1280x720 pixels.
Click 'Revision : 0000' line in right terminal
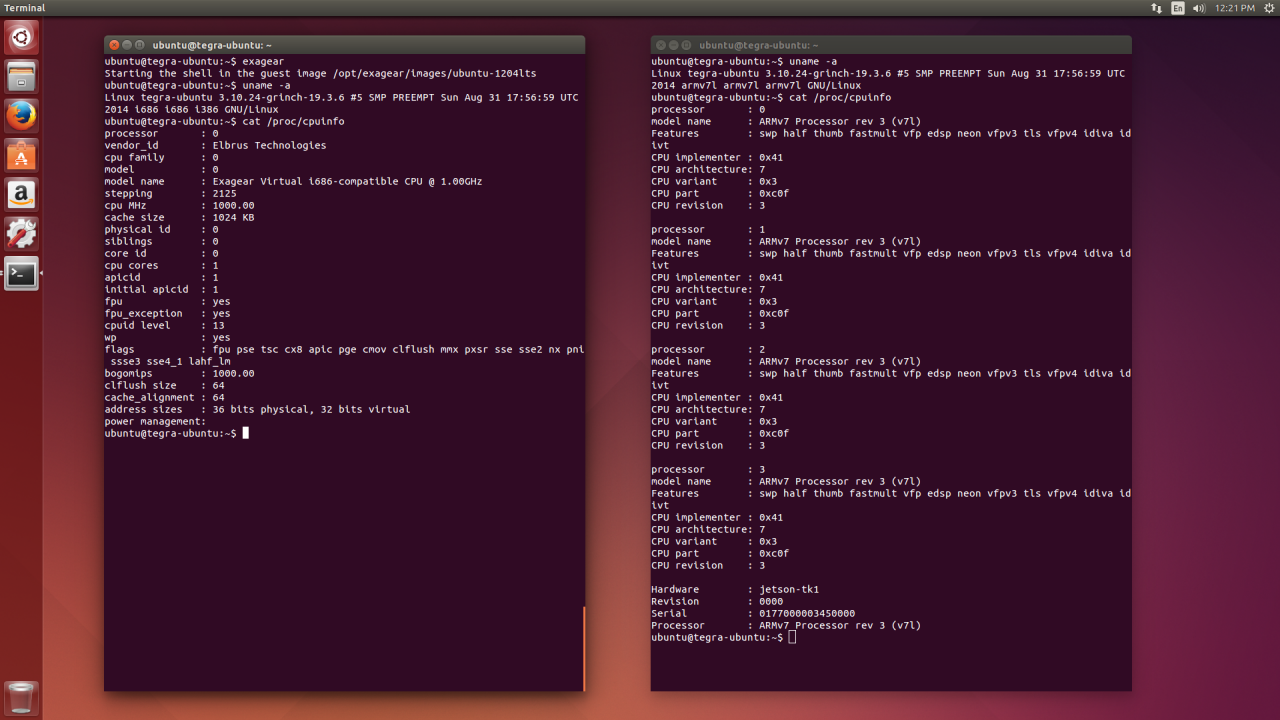point(717,601)
